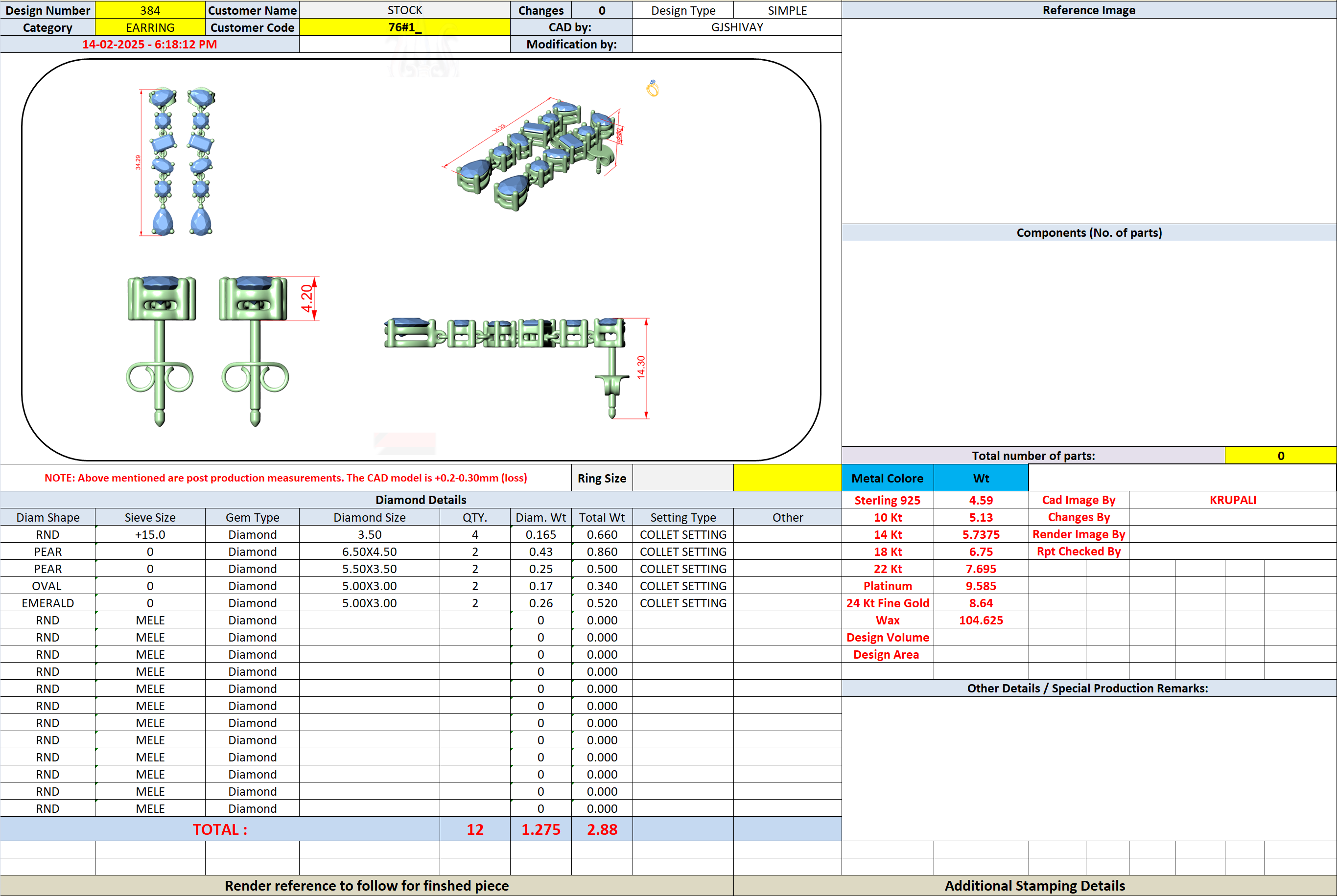This screenshot has height=896, width=1337.
Task: Click the Components (No. of parts) header
Action: point(1089,232)
